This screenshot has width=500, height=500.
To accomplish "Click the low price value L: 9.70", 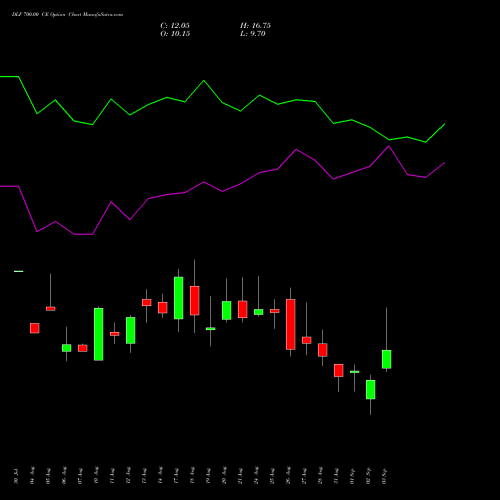I will coord(253,34).
